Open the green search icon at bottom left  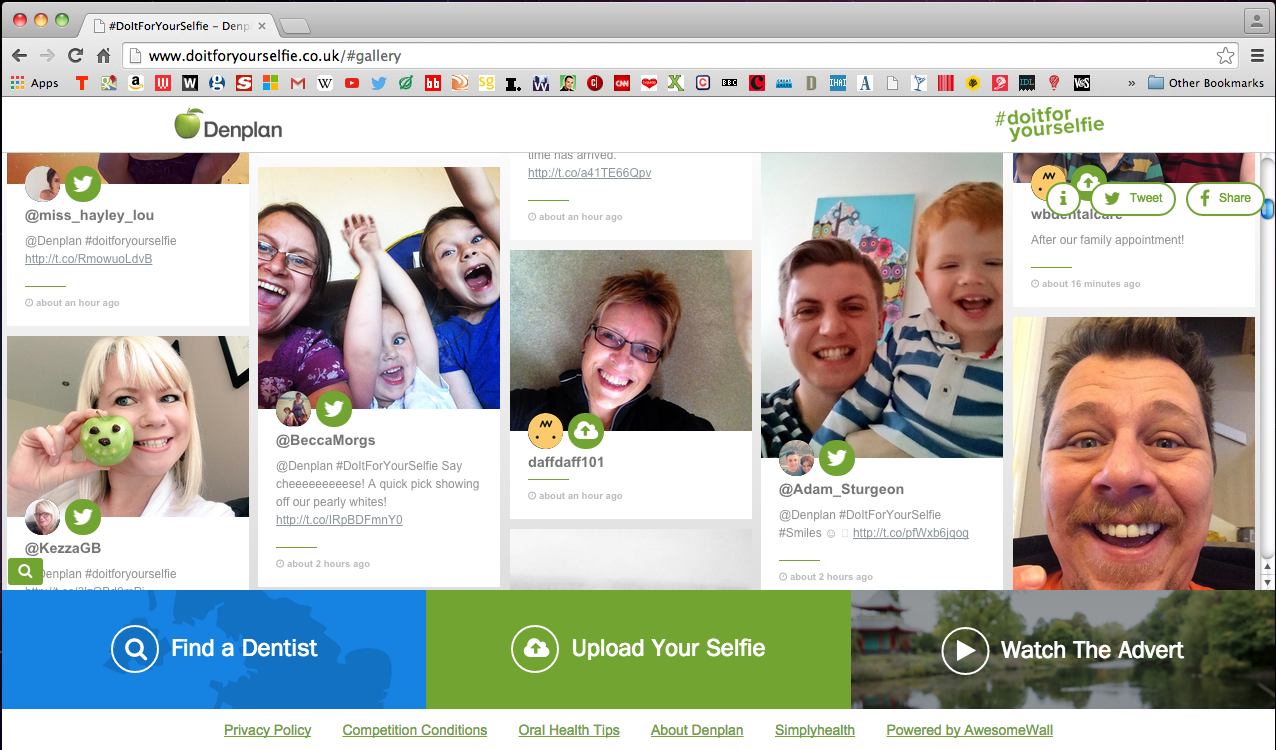pos(25,570)
